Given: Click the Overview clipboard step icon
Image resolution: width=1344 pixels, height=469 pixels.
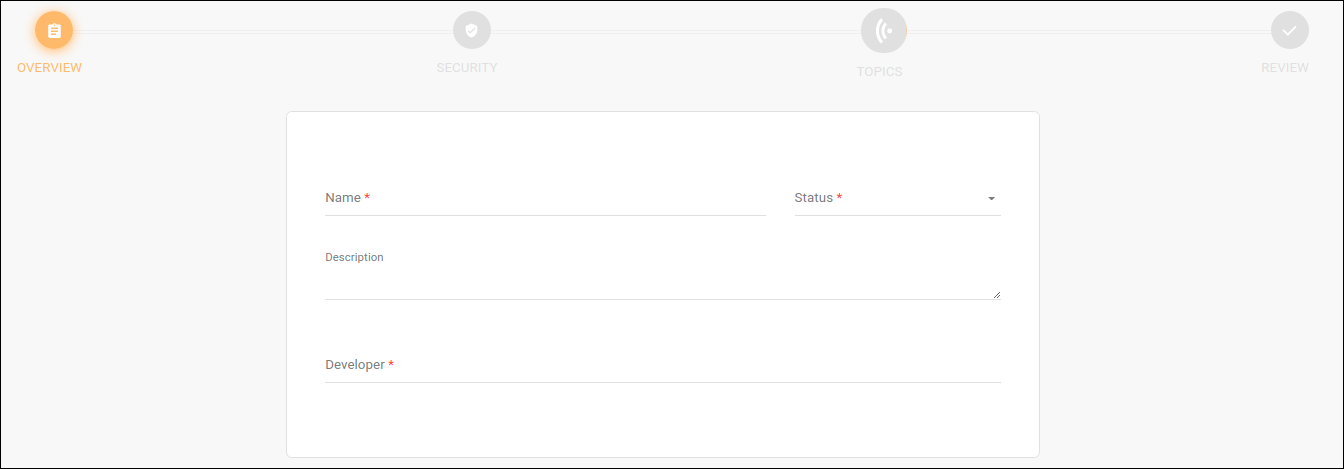Looking at the screenshot, I should click(54, 31).
